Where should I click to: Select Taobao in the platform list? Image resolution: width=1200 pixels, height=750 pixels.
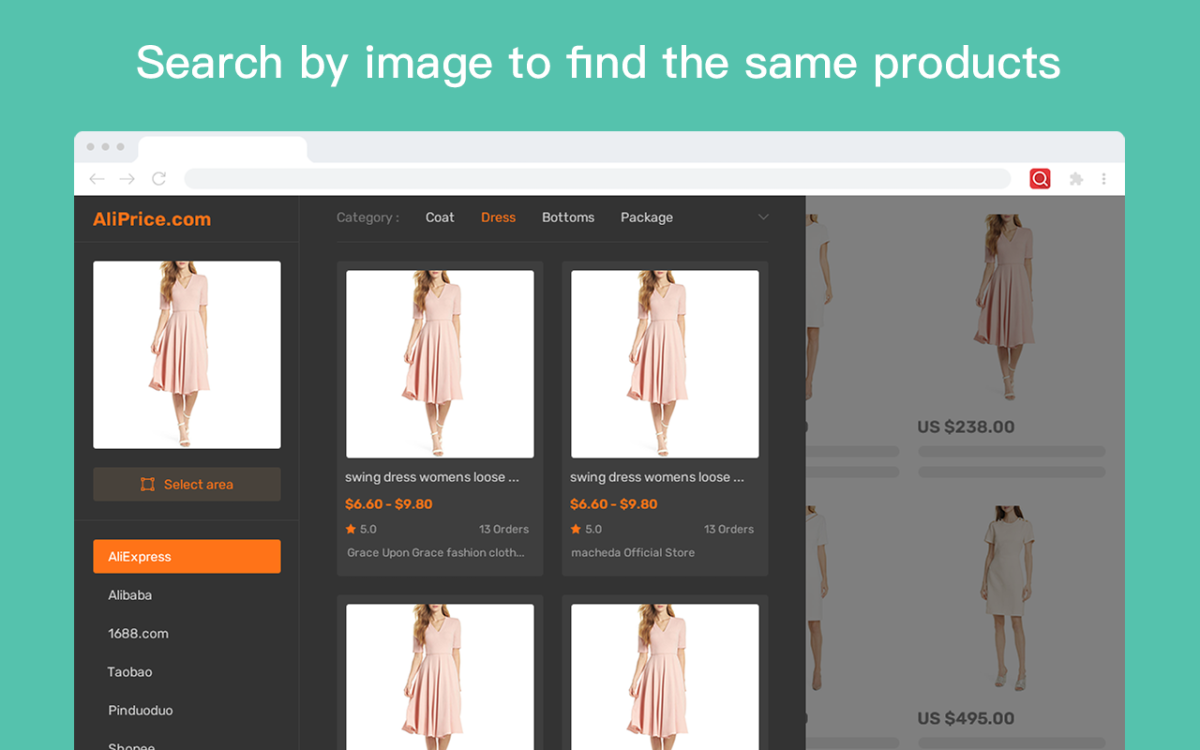point(130,672)
